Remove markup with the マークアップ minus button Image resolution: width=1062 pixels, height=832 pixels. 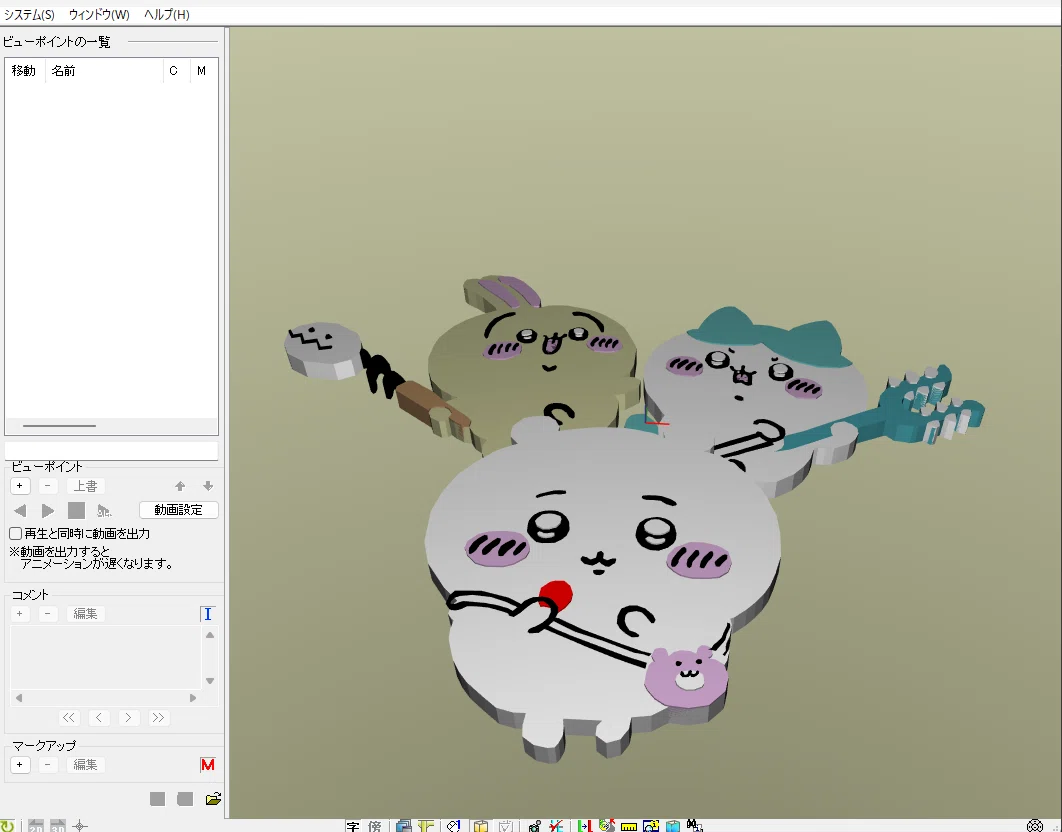point(47,764)
